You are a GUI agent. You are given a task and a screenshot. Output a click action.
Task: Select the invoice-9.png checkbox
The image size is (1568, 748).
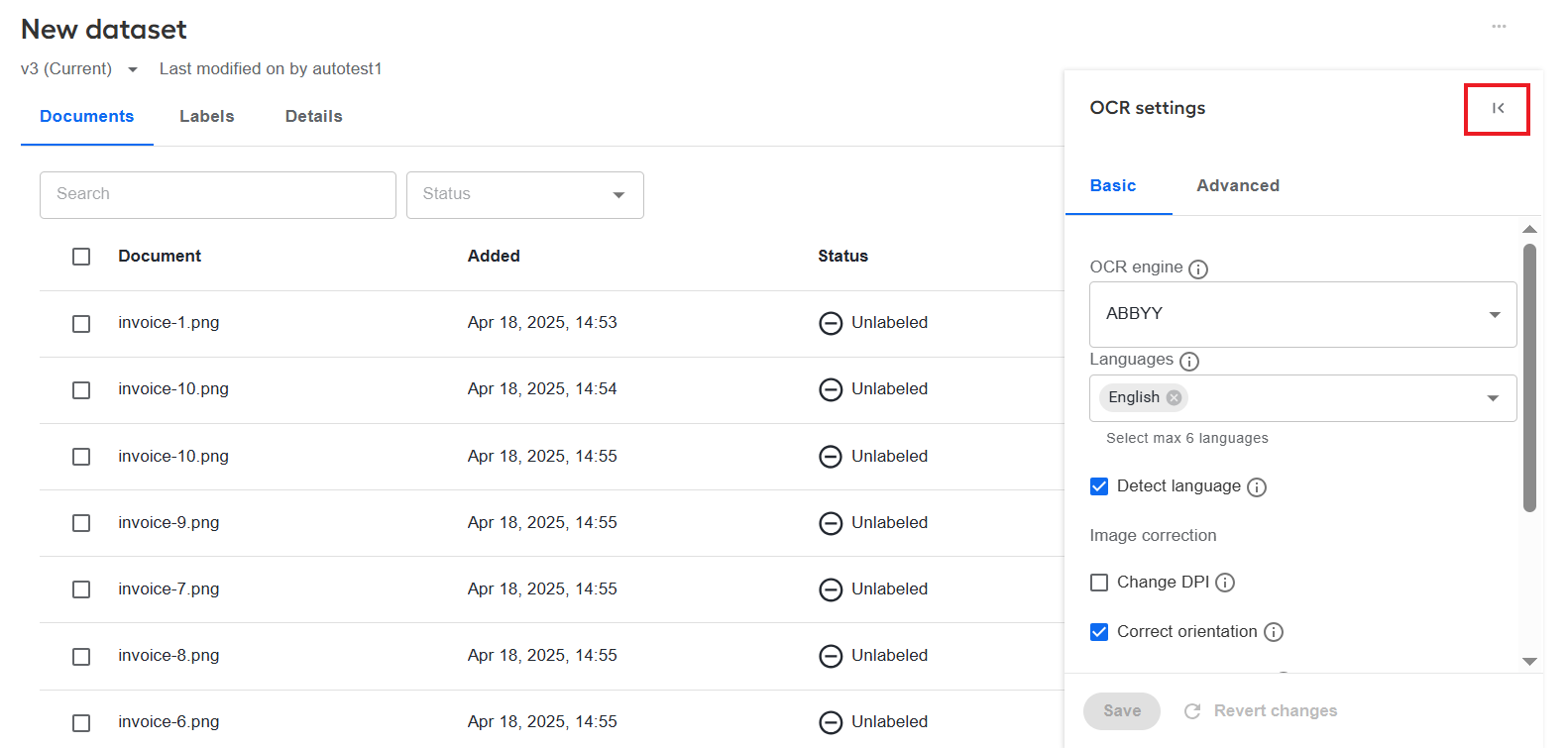click(81, 523)
